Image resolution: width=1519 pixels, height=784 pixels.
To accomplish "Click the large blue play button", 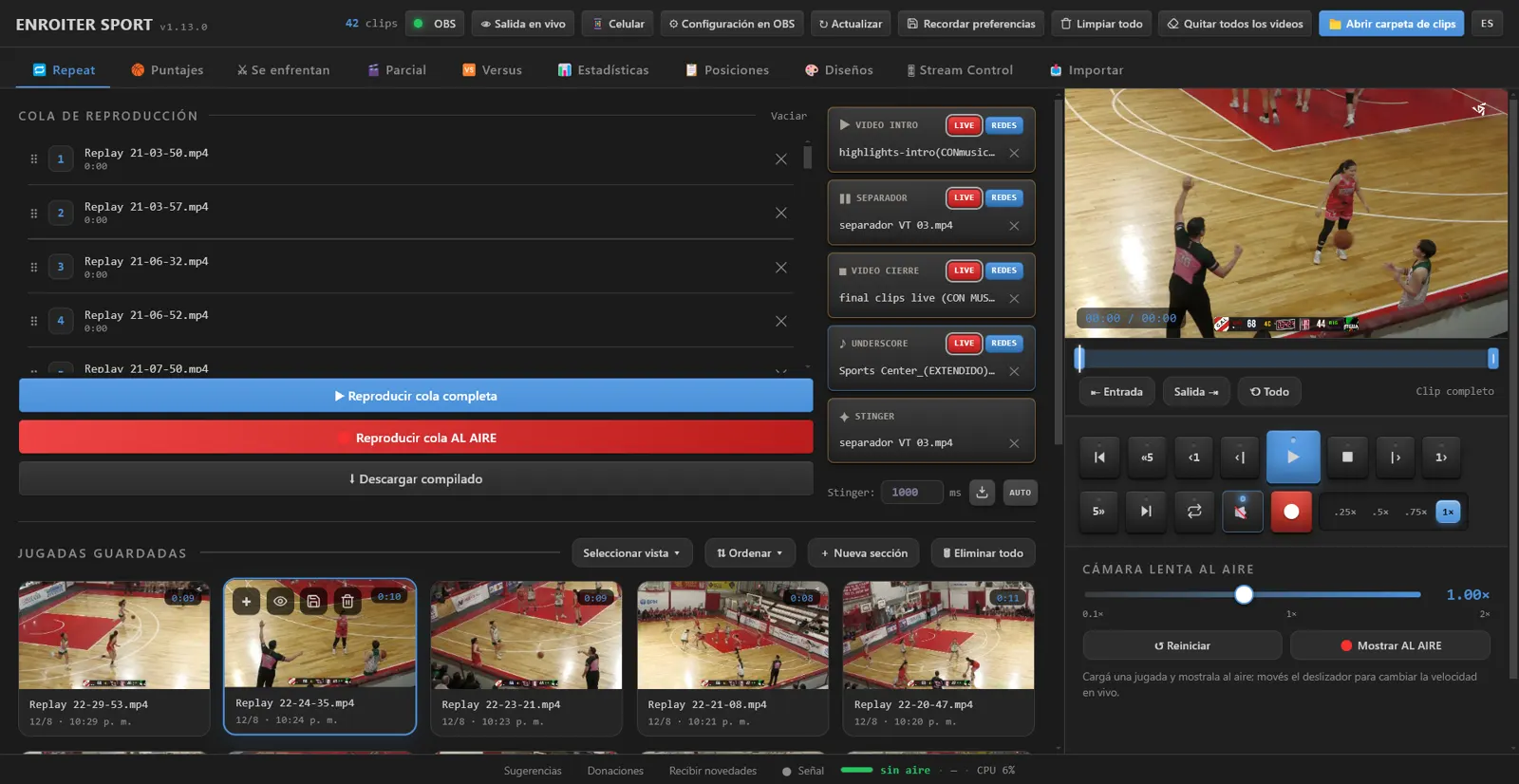I will click(1293, 457).
